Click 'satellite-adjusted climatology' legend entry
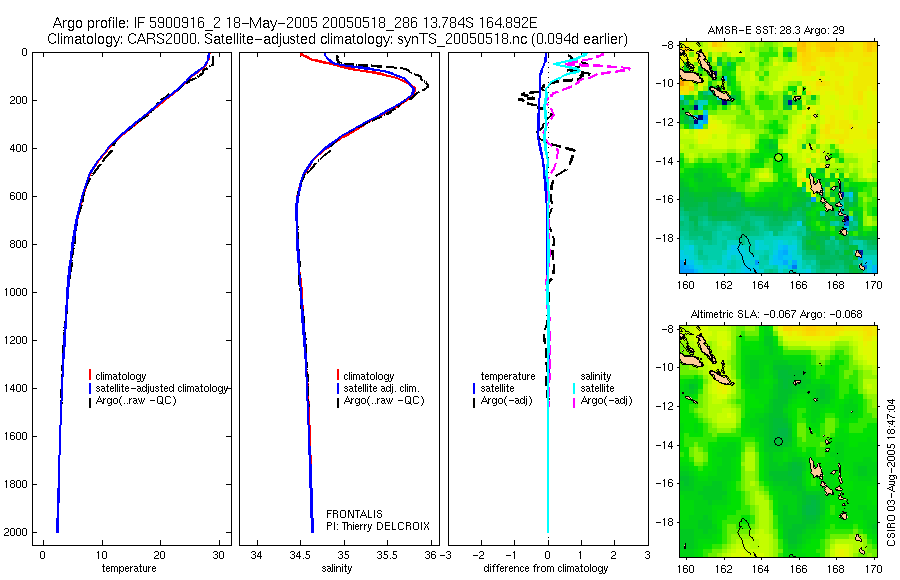This screenshot has height=580, width=900. [162, 388]
